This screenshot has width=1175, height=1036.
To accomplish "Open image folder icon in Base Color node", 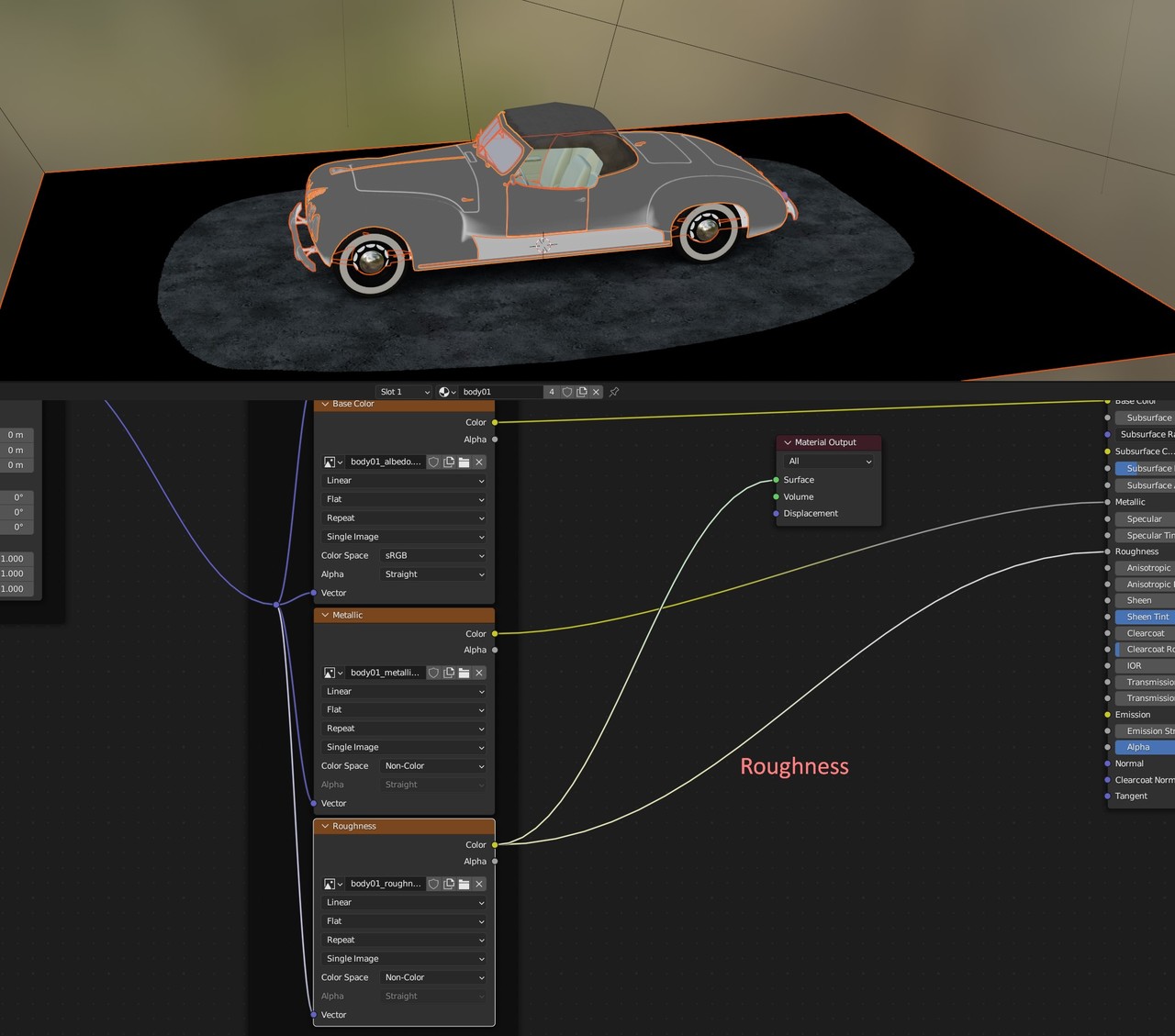I will [464, 462].
